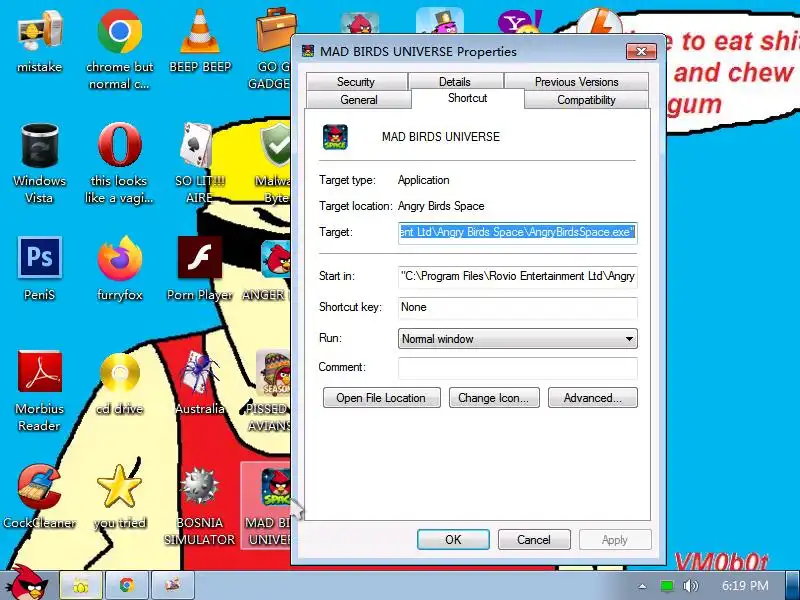This screenshot has height=600, width=800.
Task: Click the 'Angry Birds Space' target location text
Action: tap(441, 206)
